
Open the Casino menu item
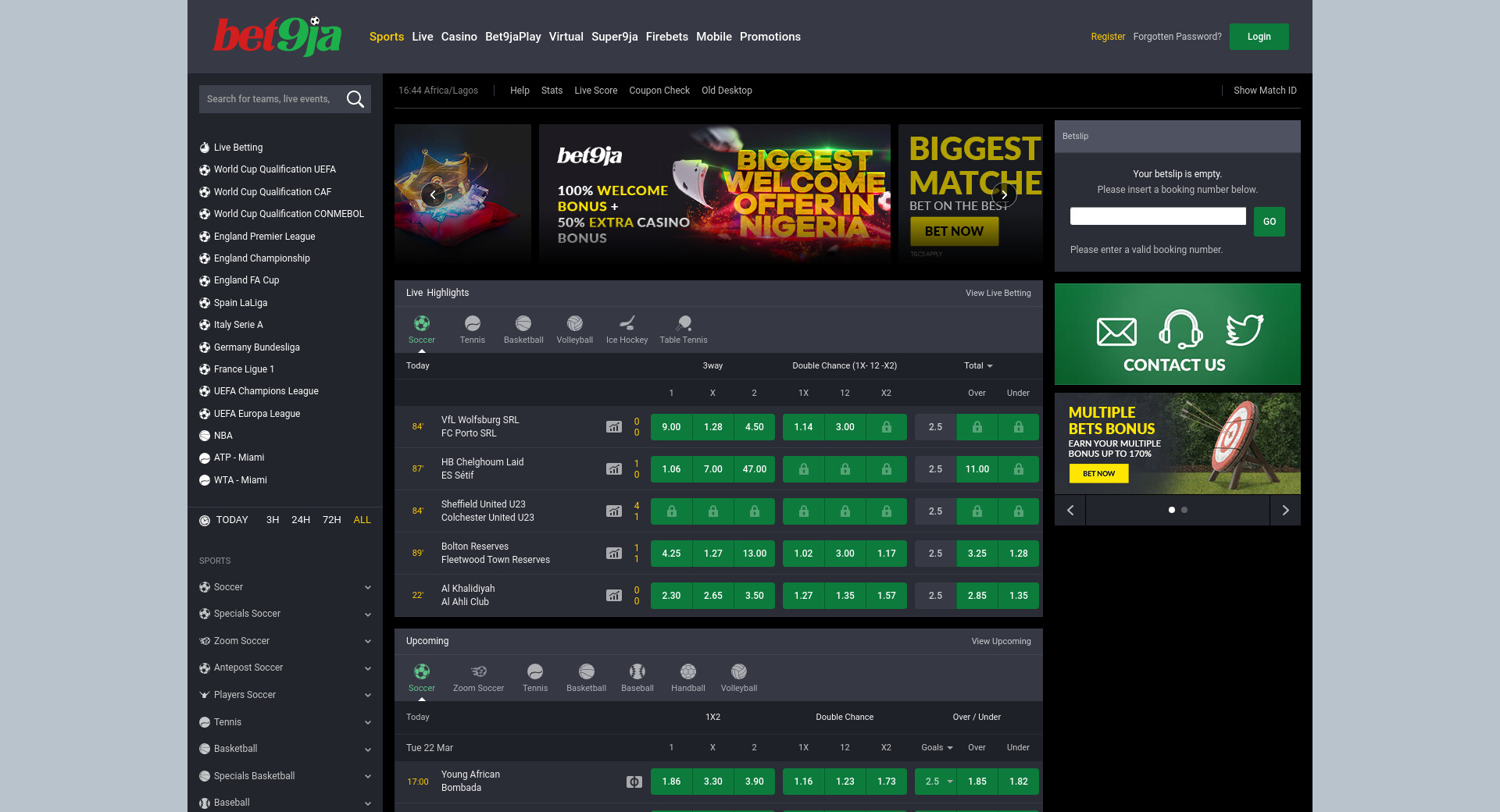point(459,37)
